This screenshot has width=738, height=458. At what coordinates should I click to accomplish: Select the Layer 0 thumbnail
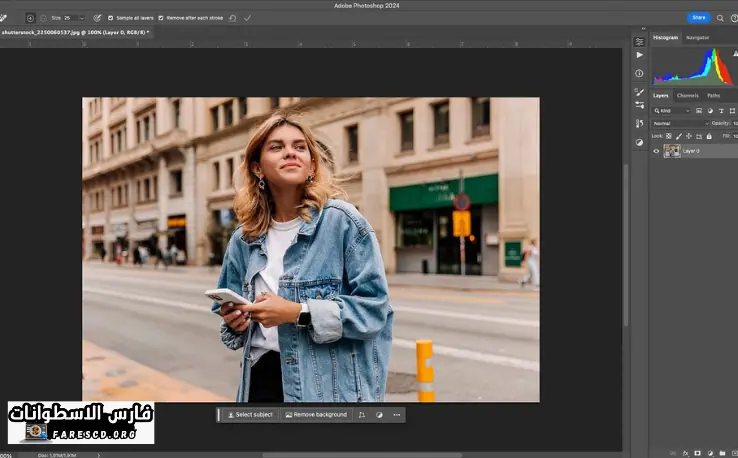point(672,151)
